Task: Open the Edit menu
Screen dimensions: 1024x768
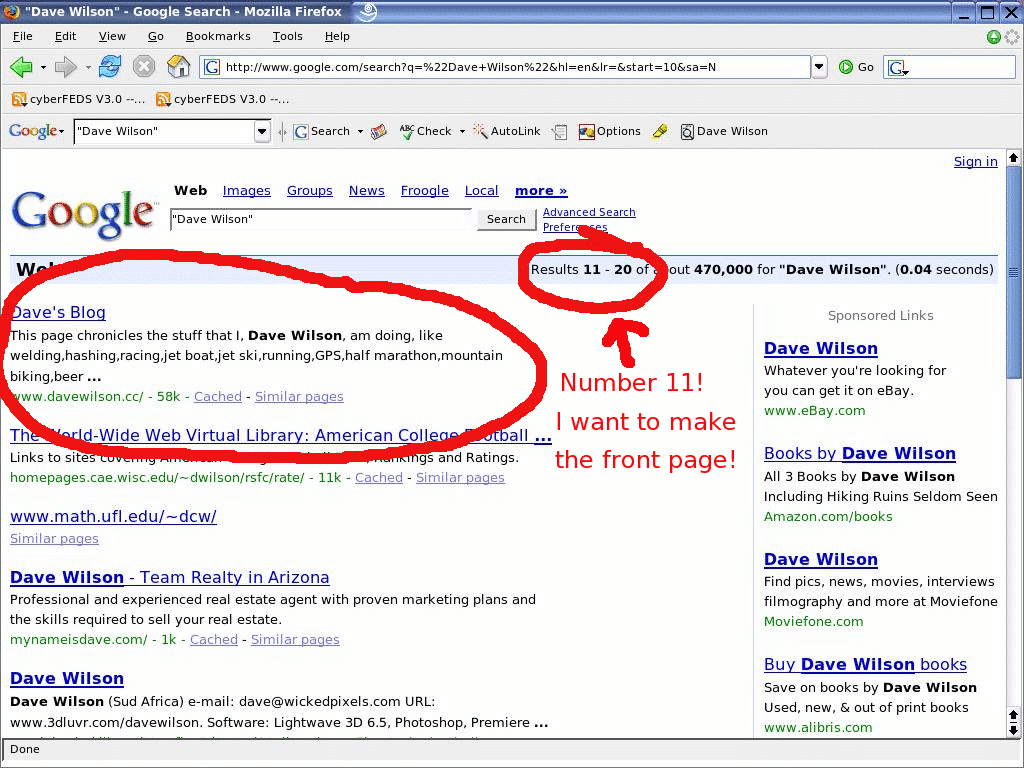Action: pos(65,37)
